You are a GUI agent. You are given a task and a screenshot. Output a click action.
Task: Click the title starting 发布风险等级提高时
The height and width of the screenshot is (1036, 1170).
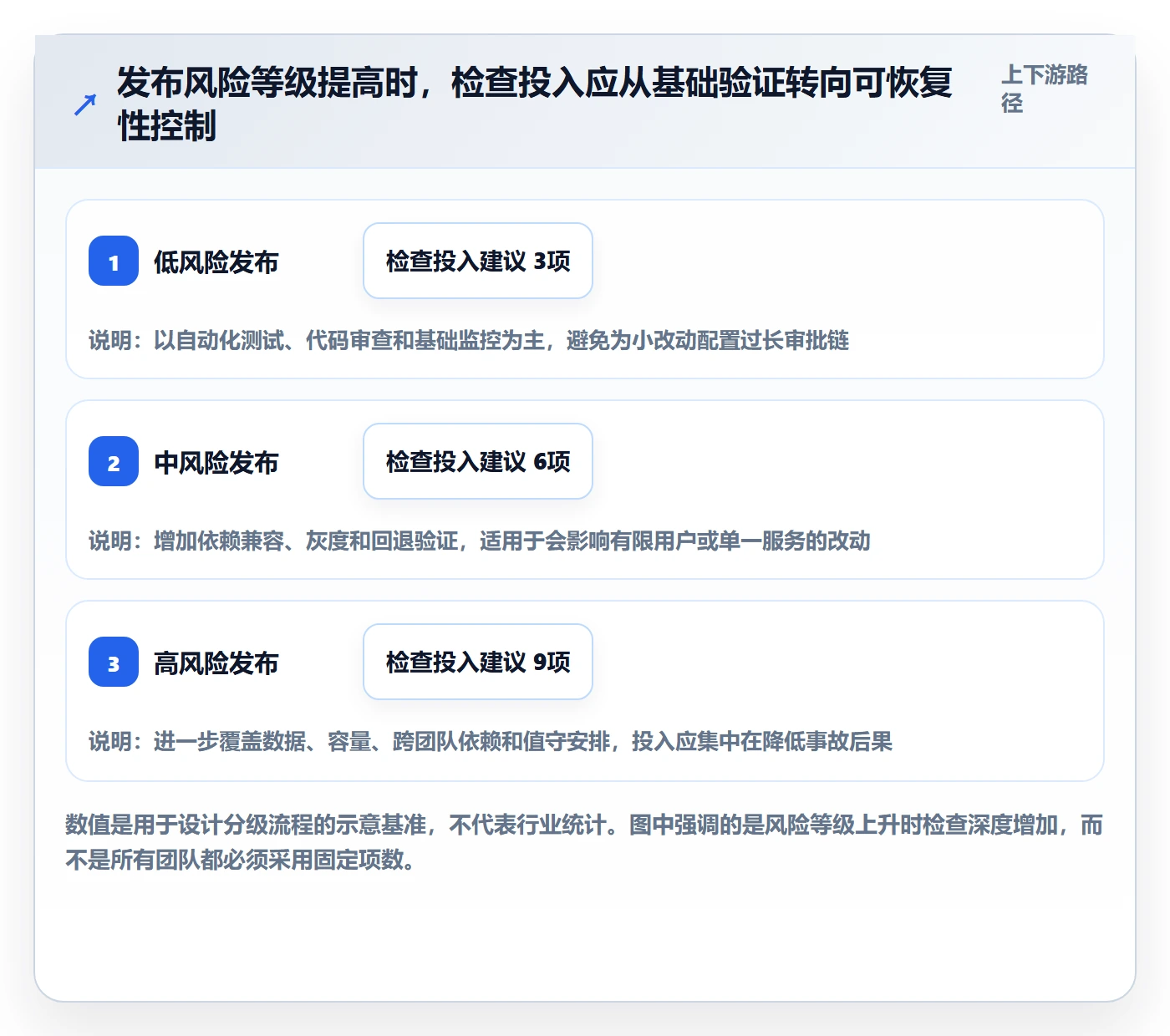pos(535,104)
